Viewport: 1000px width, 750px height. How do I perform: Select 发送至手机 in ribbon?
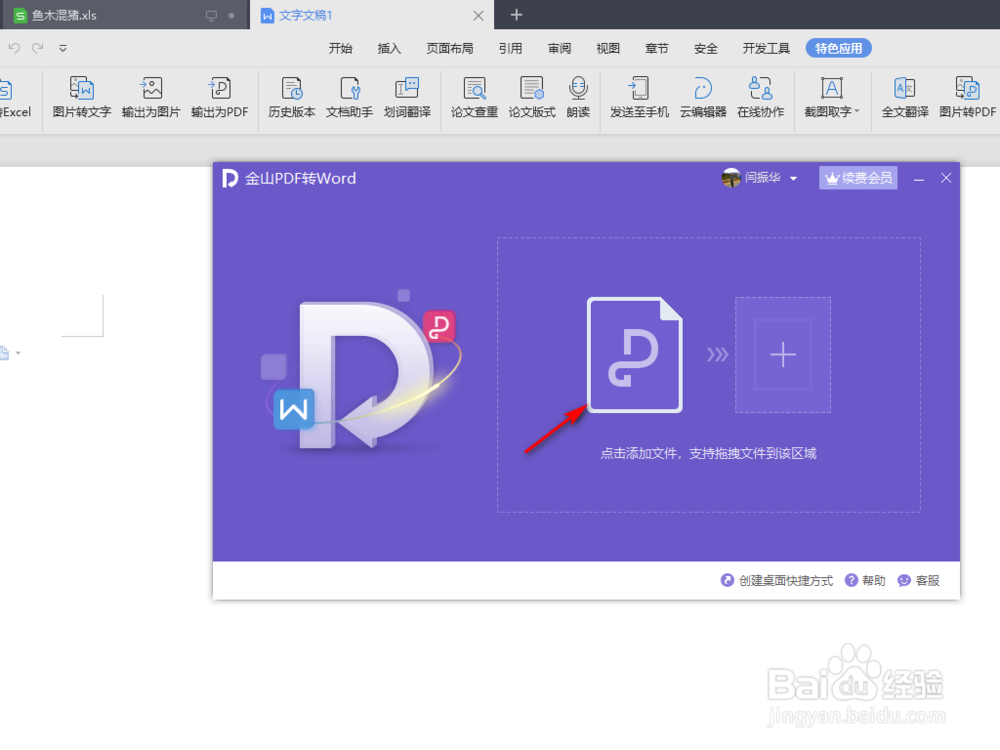(639, 97)
